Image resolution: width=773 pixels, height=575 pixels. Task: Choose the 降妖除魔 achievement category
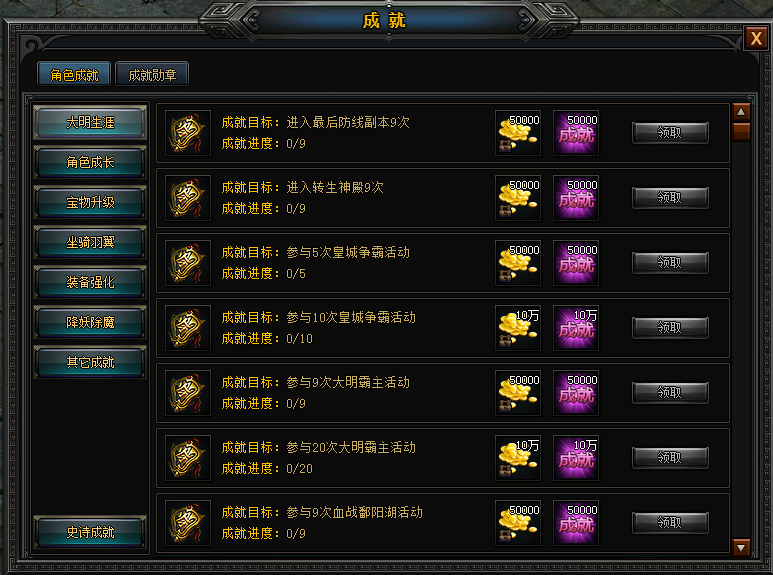pos(90,322)
